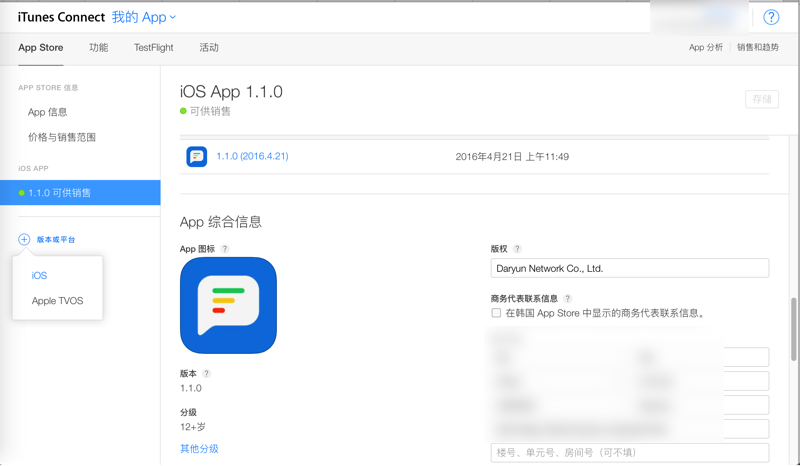Click the large App icon image
Image resolution: width=800 pixels, height=466 pixels.
click(229, 305)
